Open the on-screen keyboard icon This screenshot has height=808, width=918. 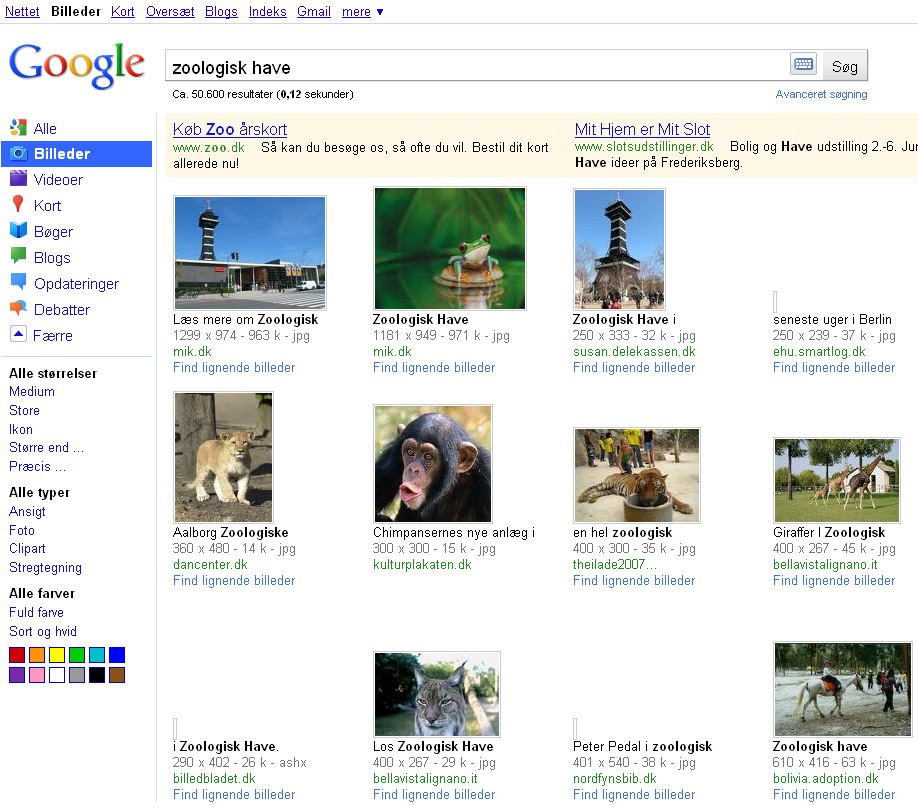pos(803,64)
